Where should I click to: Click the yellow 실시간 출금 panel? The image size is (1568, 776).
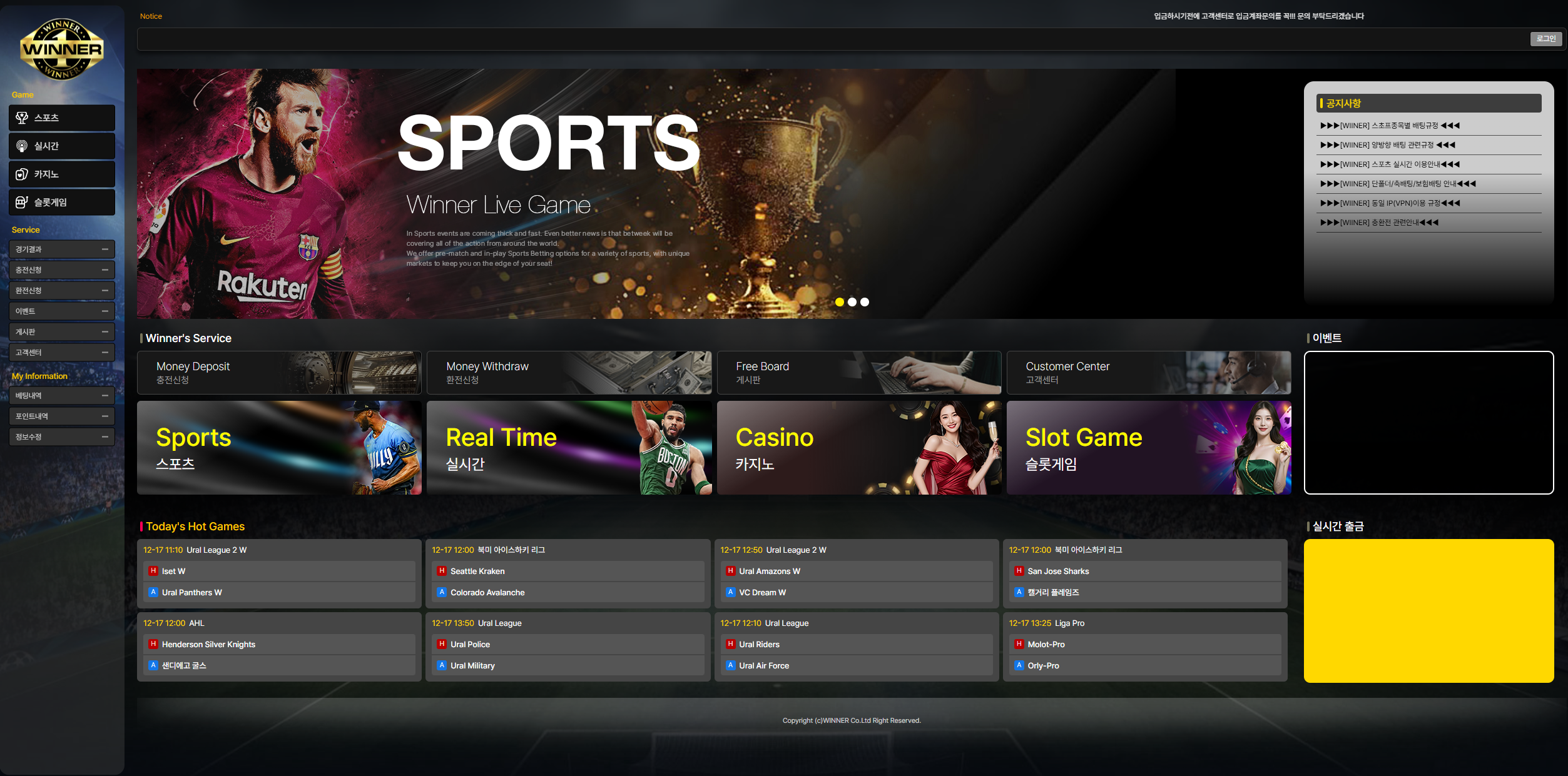(1428, 610)
